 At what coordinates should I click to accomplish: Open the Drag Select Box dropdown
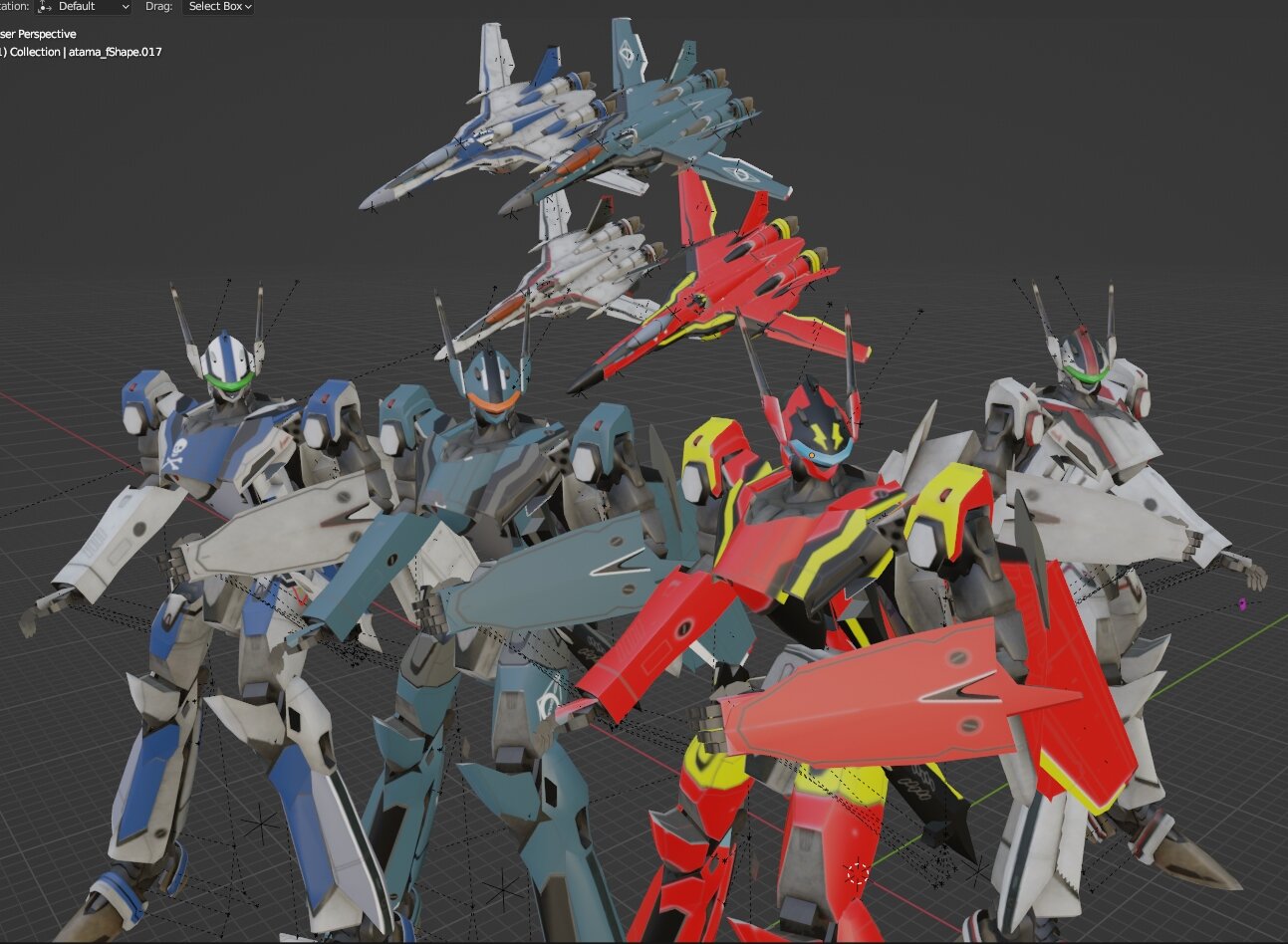pos(218,7)
